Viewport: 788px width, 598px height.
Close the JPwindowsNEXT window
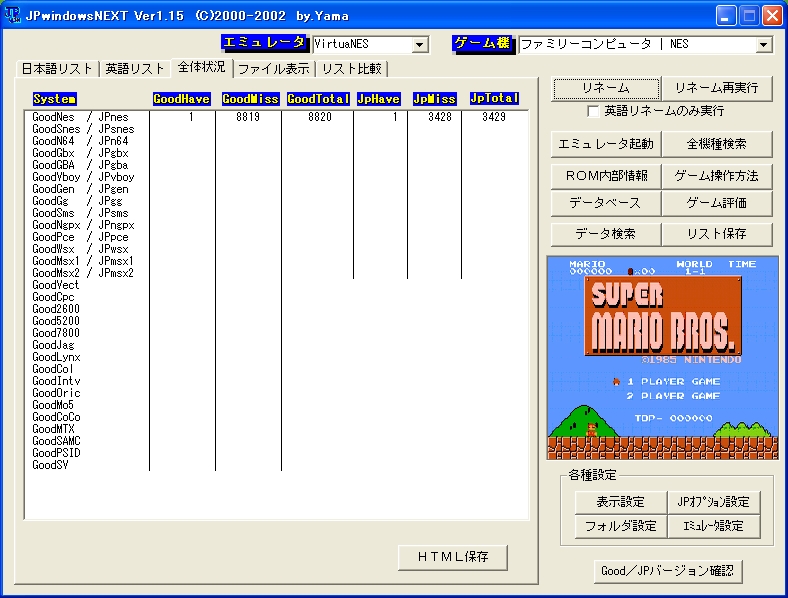pyautogui.click(x=772, y=16)
